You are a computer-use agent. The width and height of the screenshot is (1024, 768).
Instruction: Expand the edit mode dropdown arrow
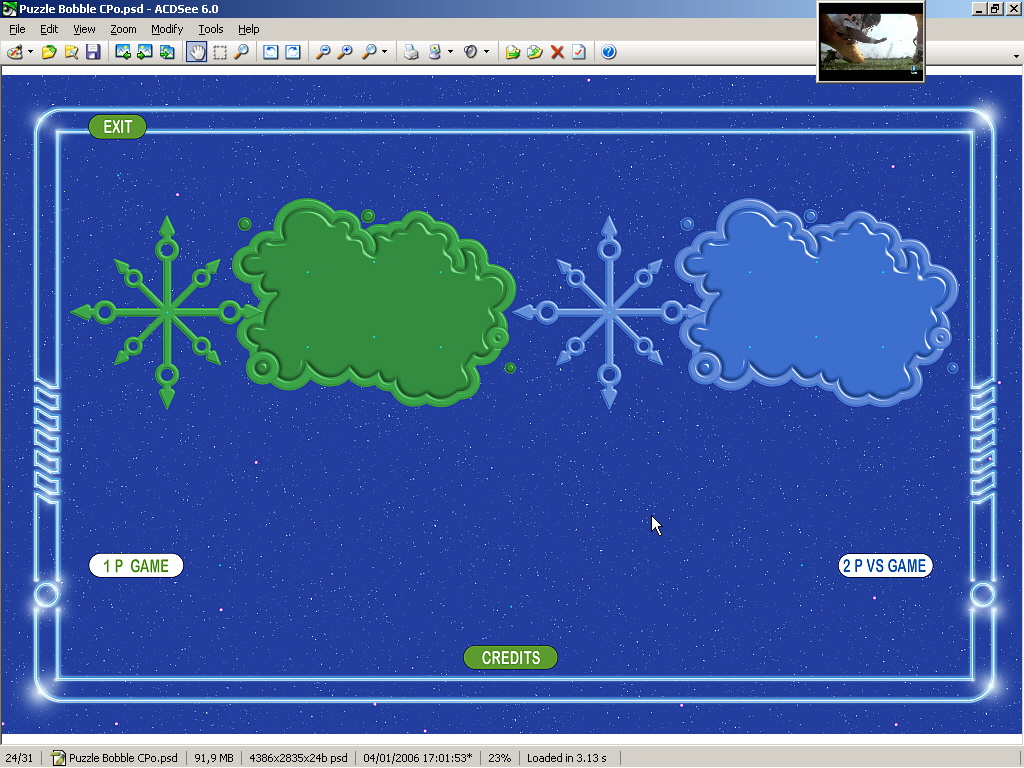[30, 52]
